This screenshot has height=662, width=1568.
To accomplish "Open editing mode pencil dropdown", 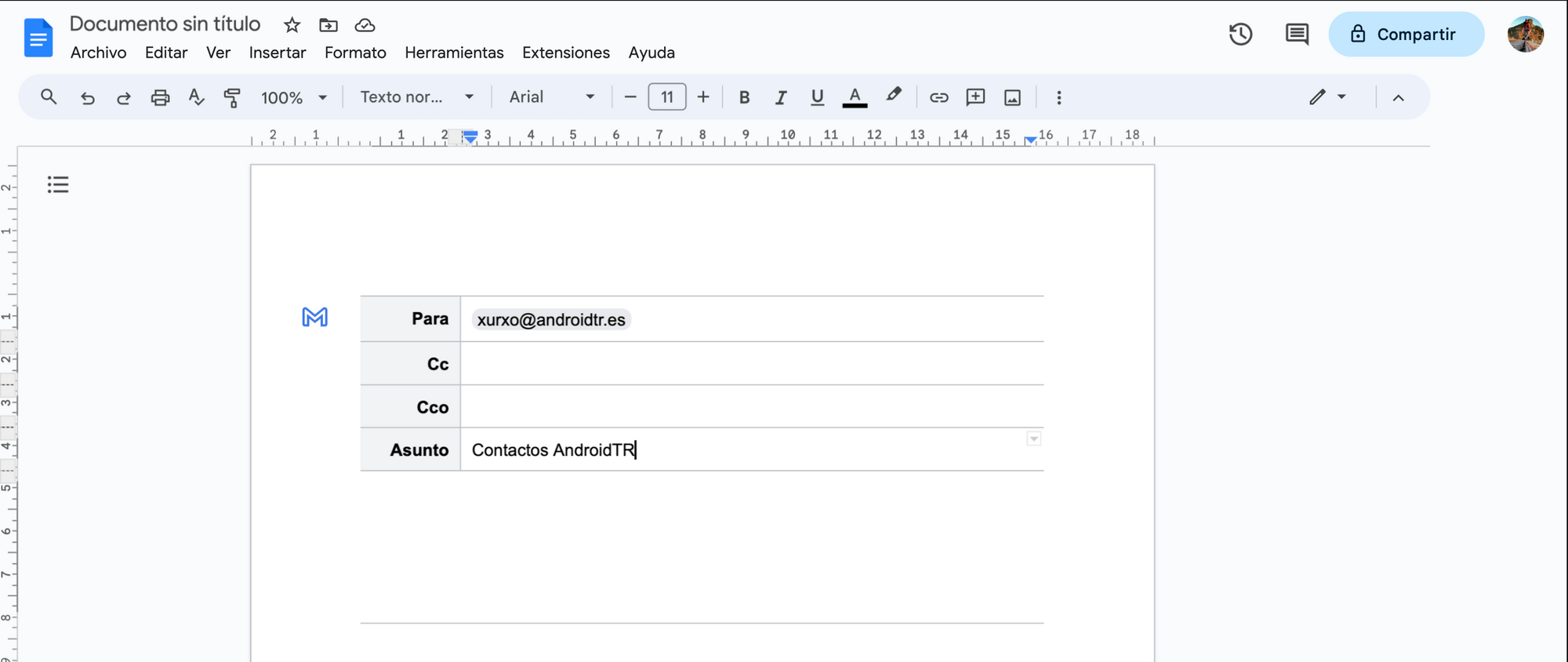I will click(1327, 97).
